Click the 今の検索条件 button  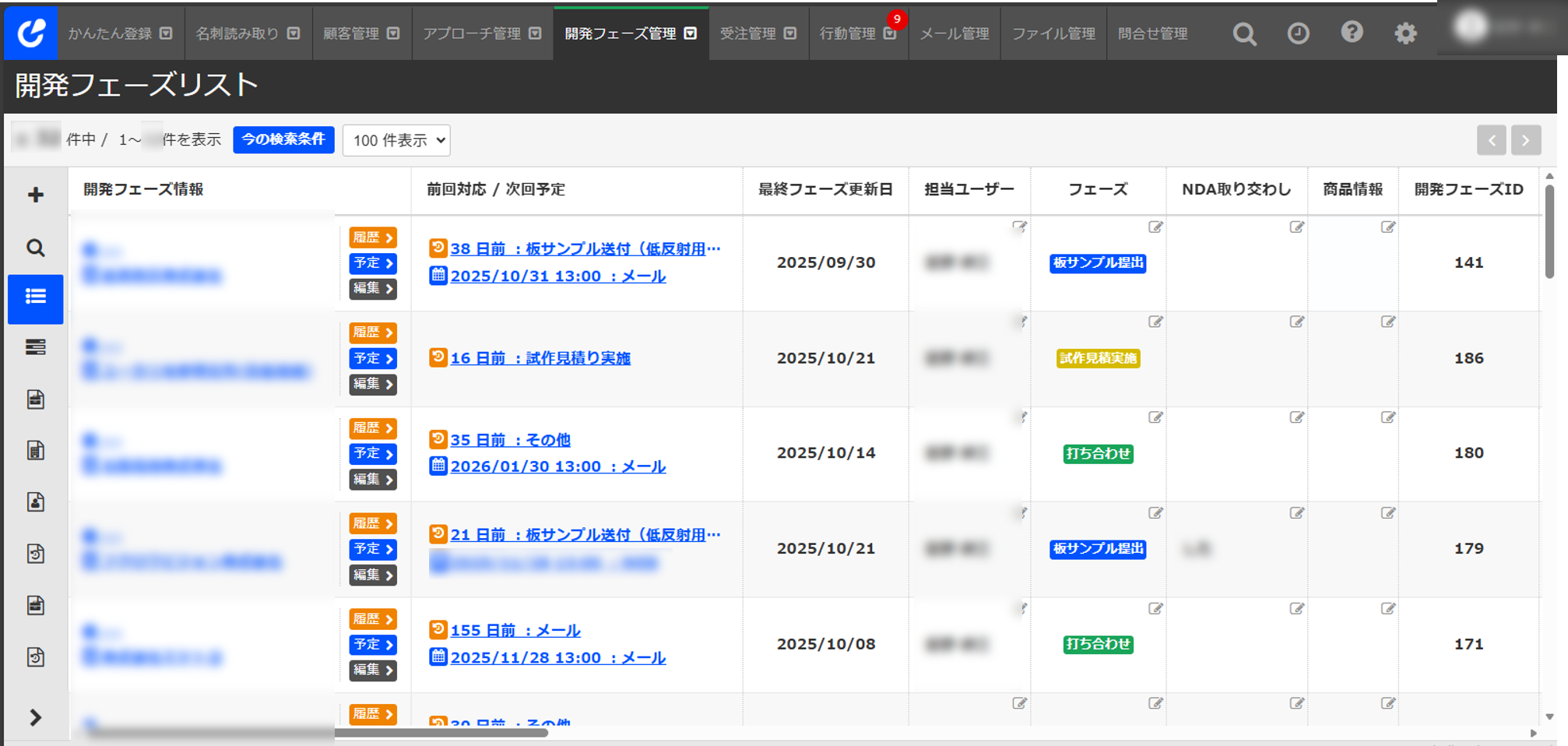[x=283, y=139]
